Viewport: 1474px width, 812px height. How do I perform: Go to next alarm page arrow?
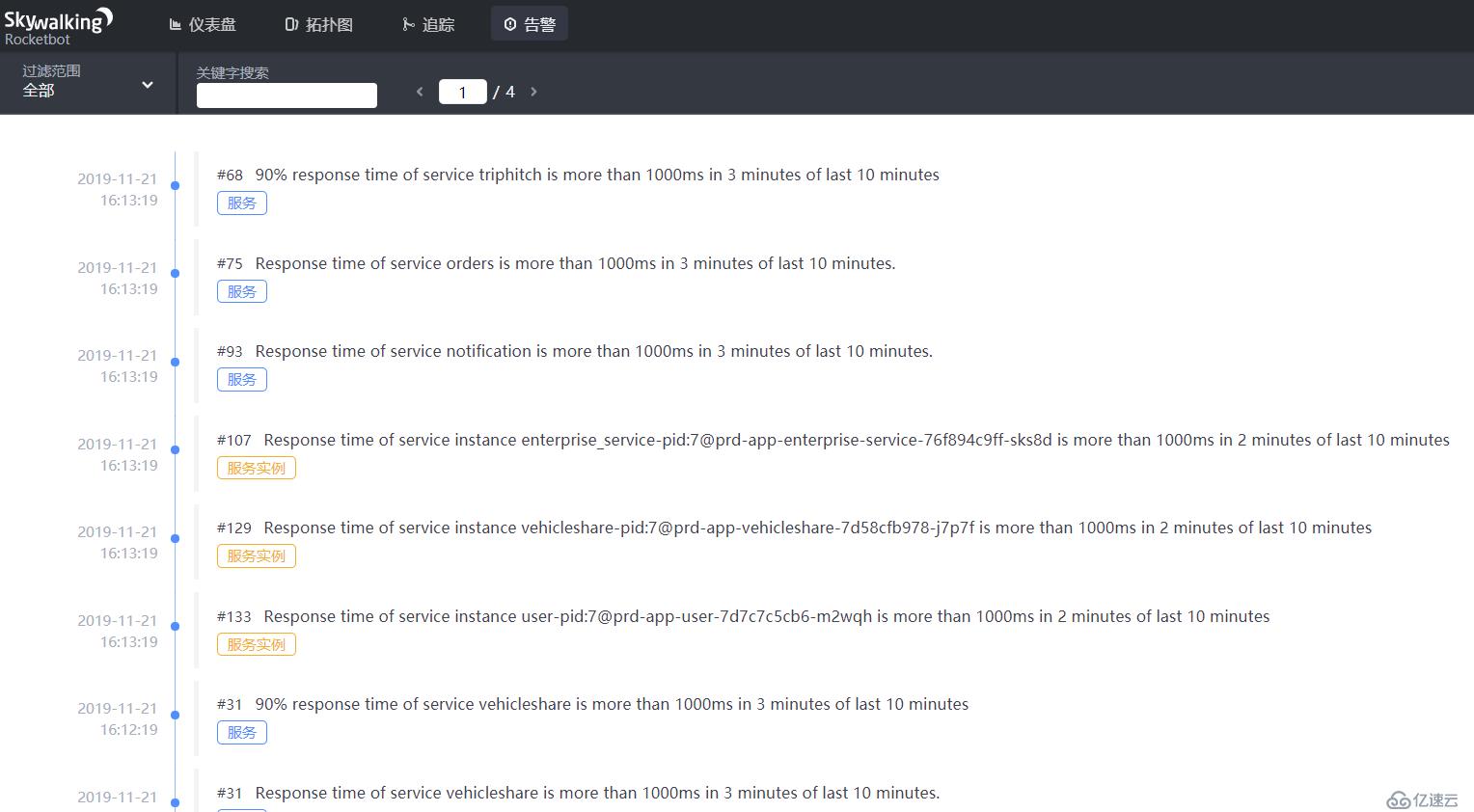pos(533,92)
